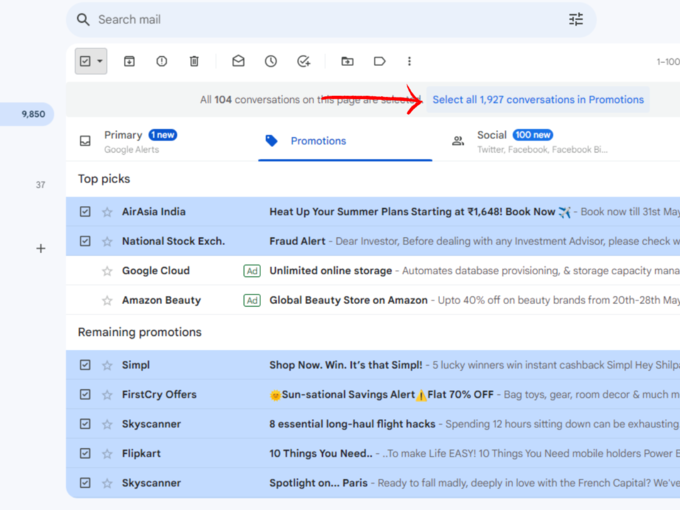This screenshot has width=680, height=510.
Task: Open search filter options icon
Action: click(576, 20)
